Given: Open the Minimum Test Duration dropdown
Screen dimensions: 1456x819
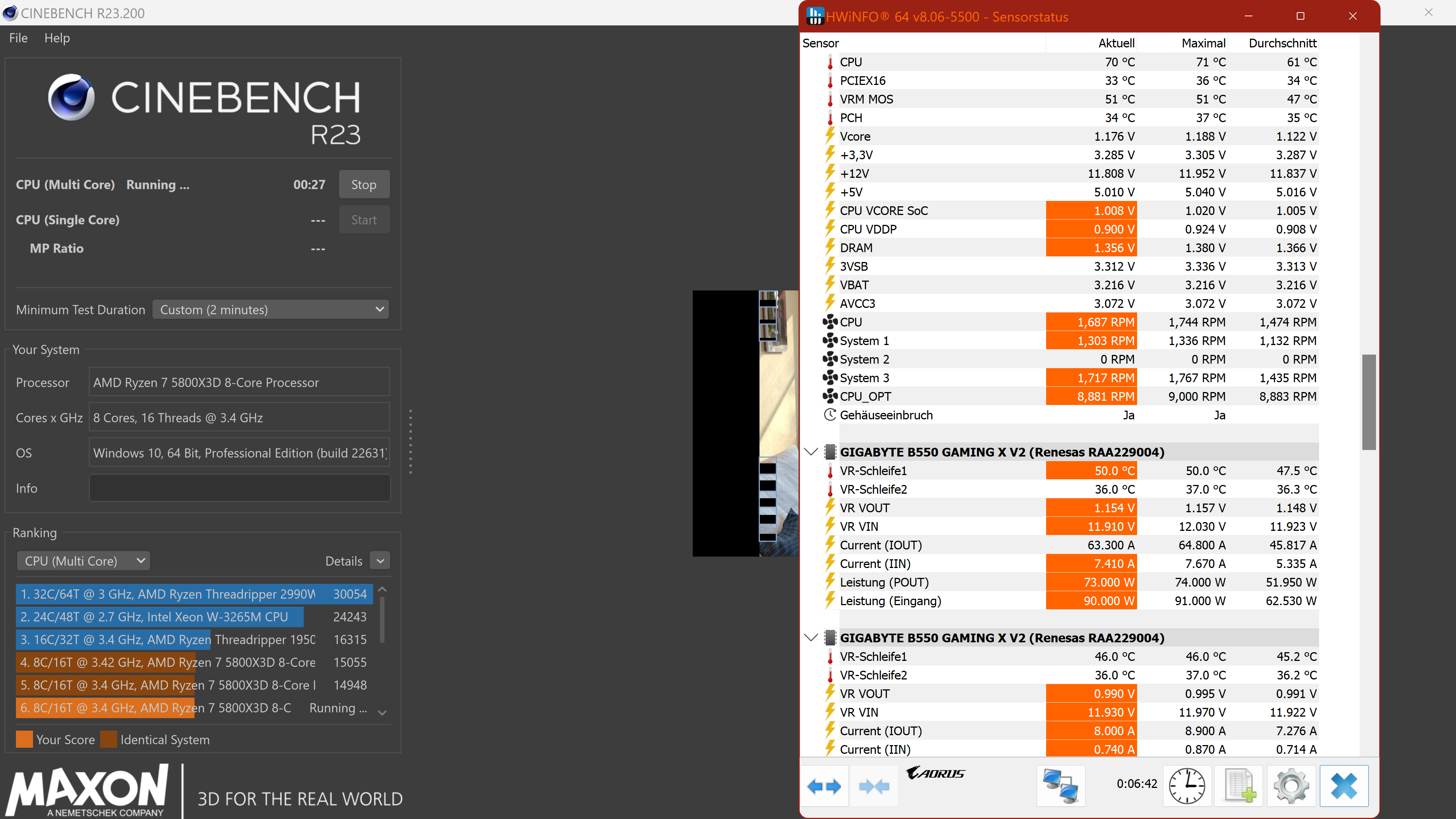Looking at the screenshot, I should point(271,310).
